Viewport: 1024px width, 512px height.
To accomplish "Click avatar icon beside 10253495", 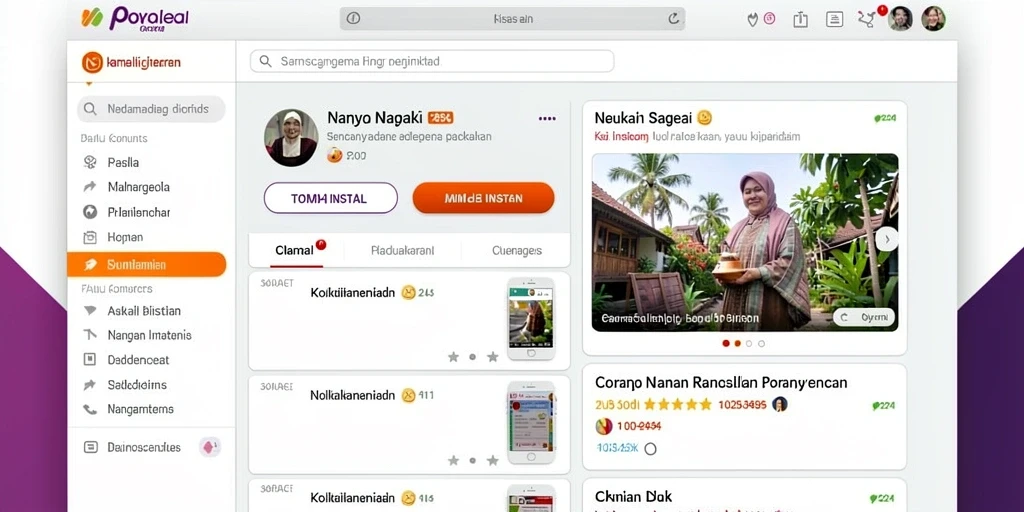I will click(779, 404).
